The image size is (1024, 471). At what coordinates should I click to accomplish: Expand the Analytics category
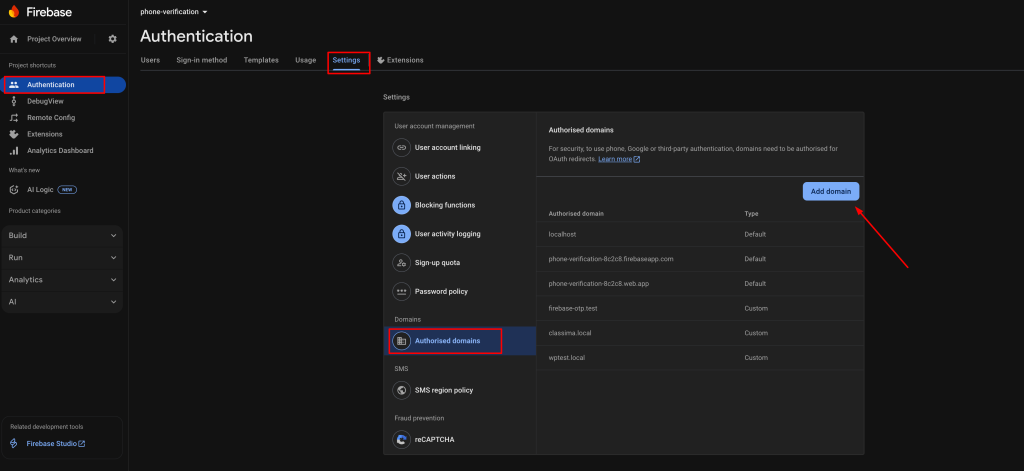point(63,280)
